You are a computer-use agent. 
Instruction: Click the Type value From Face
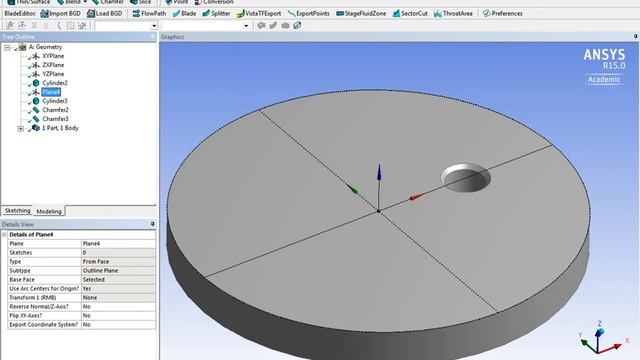[x=118, y=262]
